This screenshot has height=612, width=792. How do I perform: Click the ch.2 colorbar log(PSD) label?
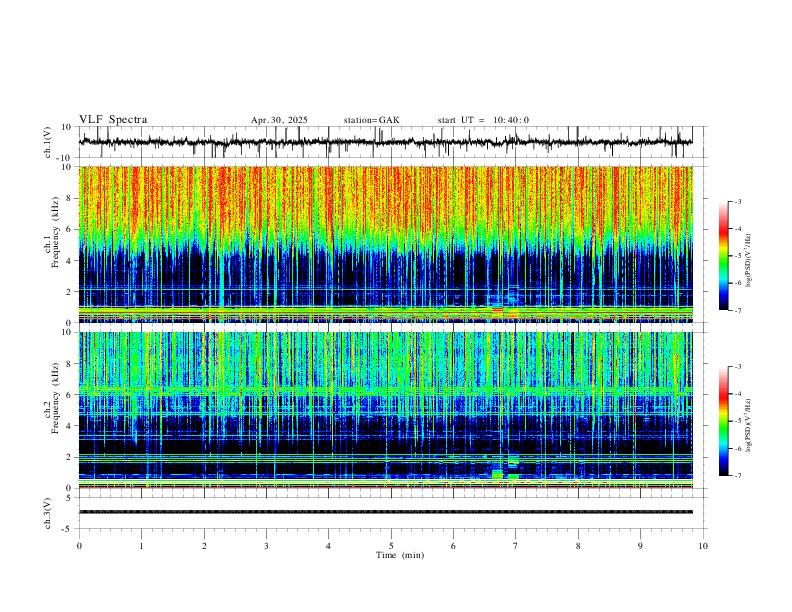tap(748, 426)
